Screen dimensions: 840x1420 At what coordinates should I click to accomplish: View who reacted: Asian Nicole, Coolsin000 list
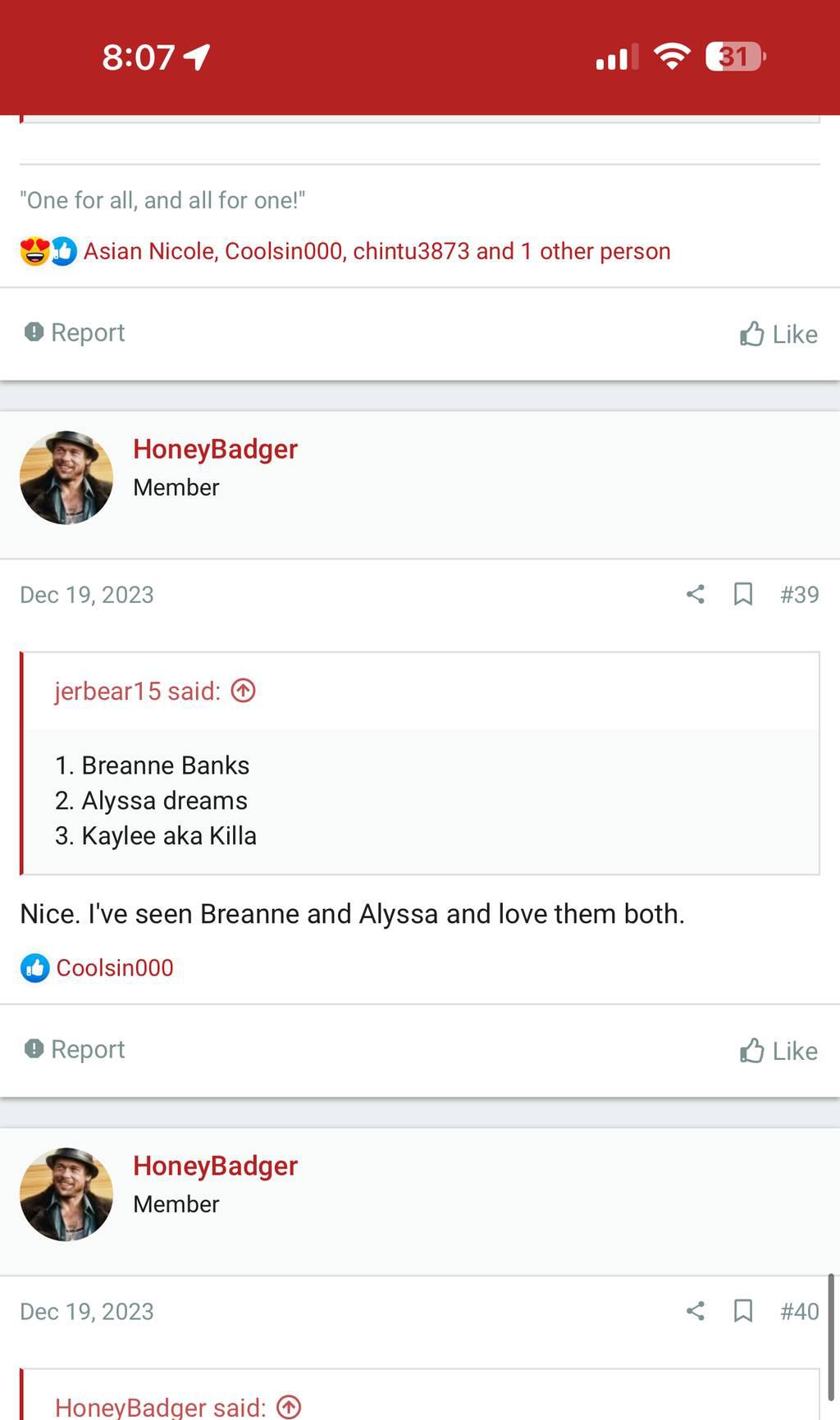(377, 251)
